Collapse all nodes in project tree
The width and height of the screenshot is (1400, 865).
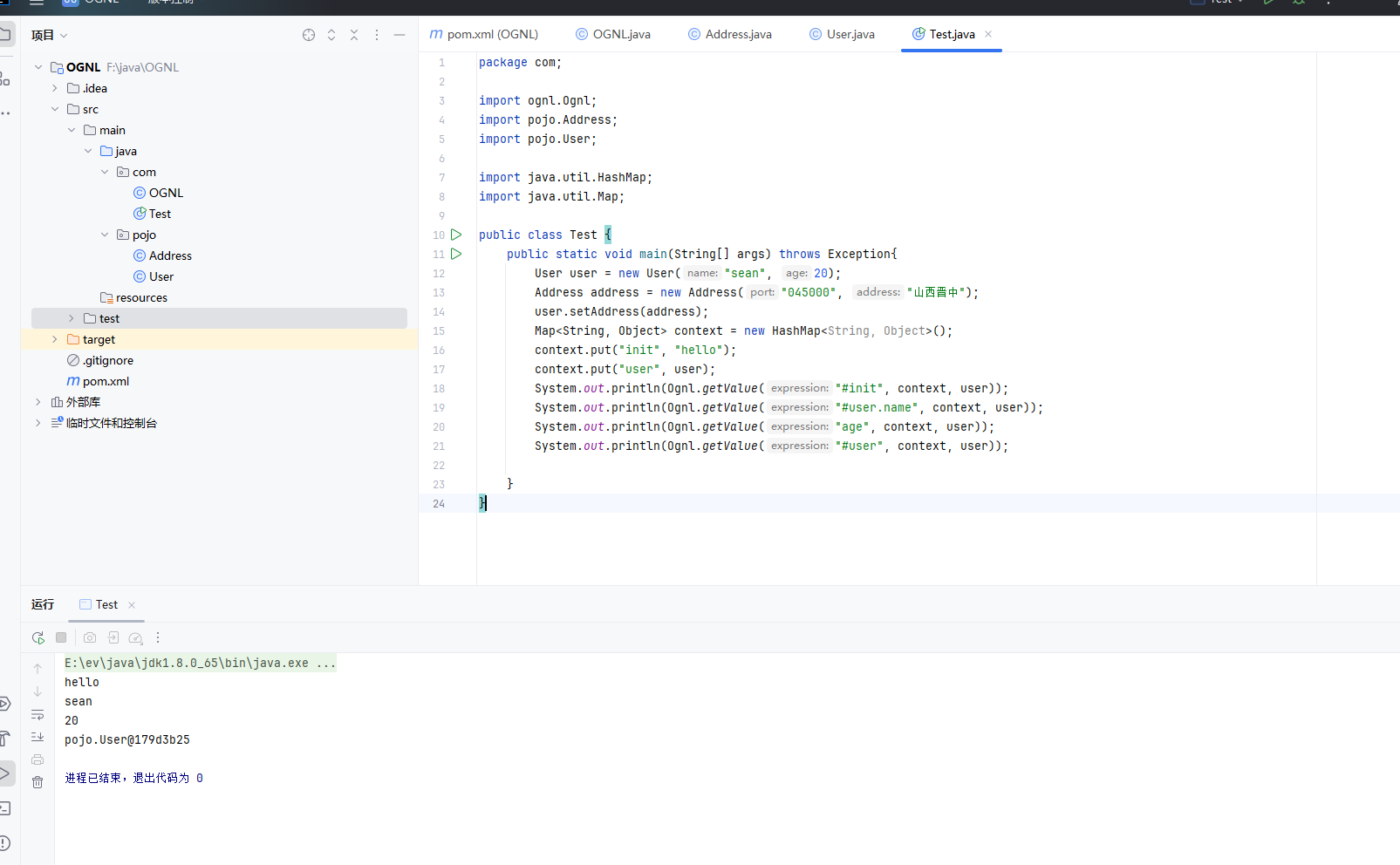354,35
